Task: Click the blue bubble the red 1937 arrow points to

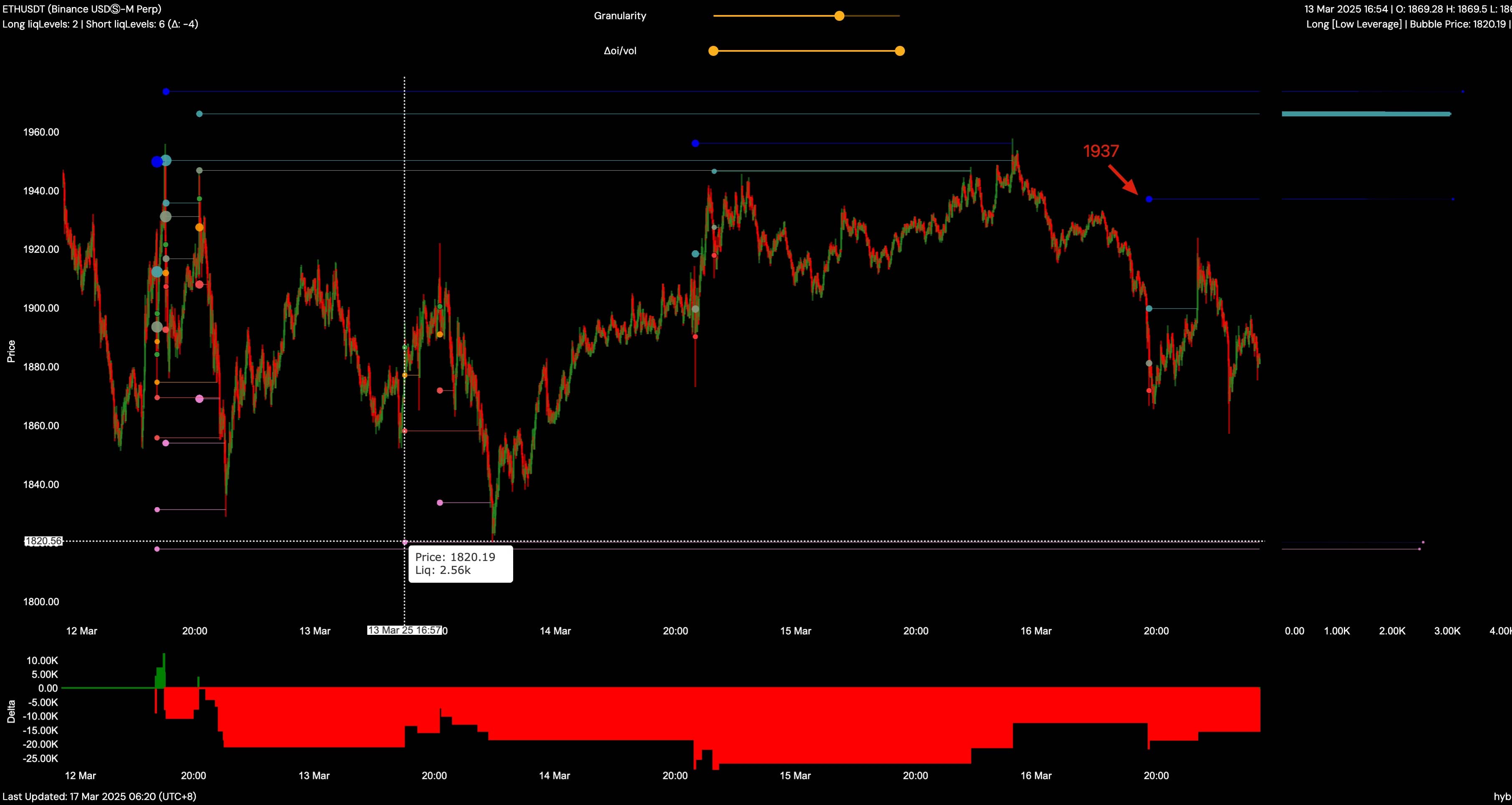Action: tap(1149, 199)
